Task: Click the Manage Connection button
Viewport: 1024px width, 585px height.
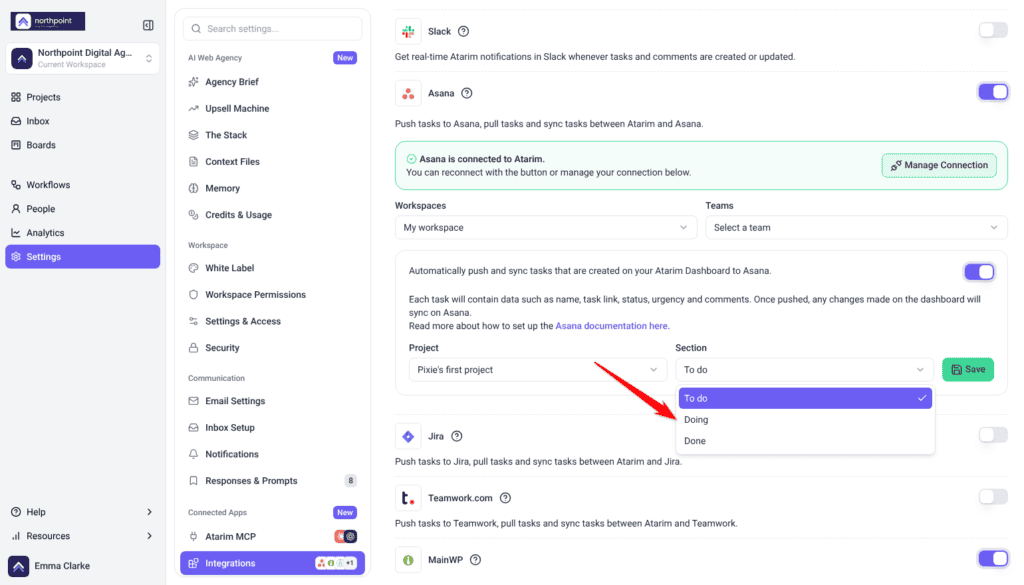Action: click(939, 165)
